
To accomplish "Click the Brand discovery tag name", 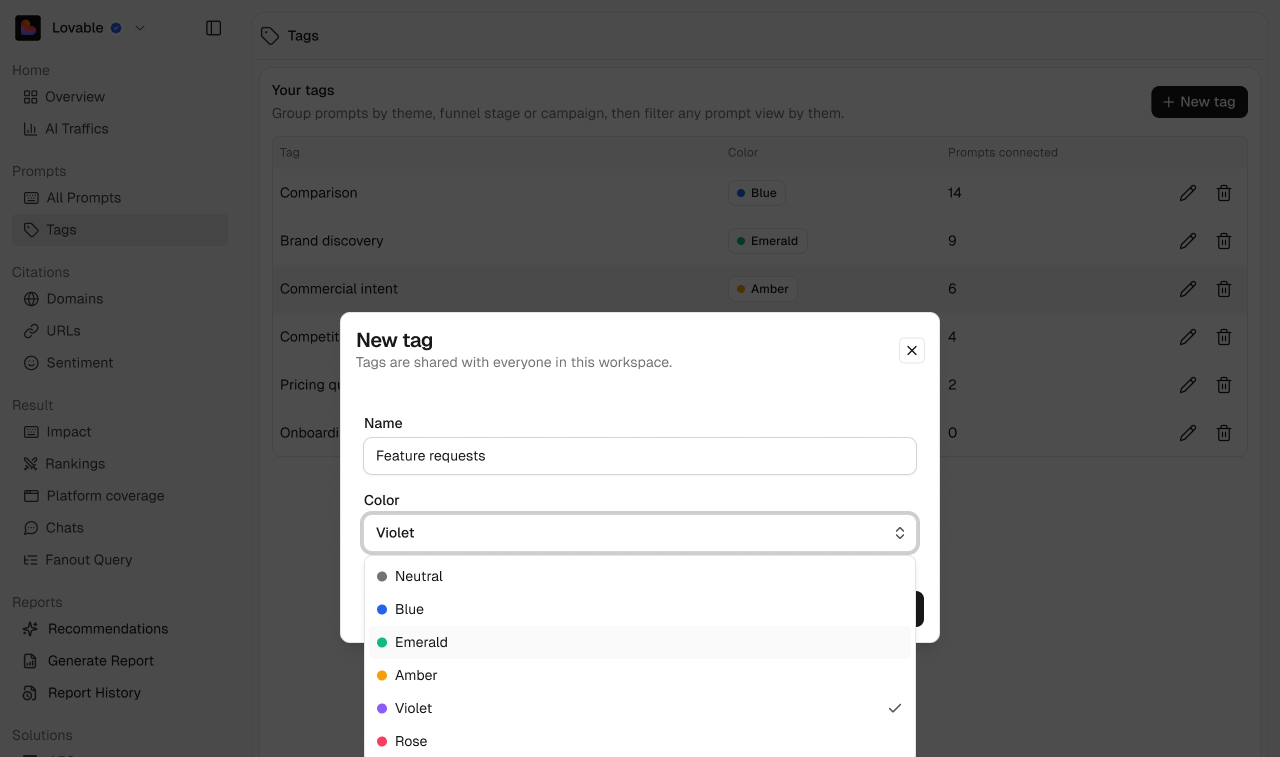I will [x=332, y=241].
